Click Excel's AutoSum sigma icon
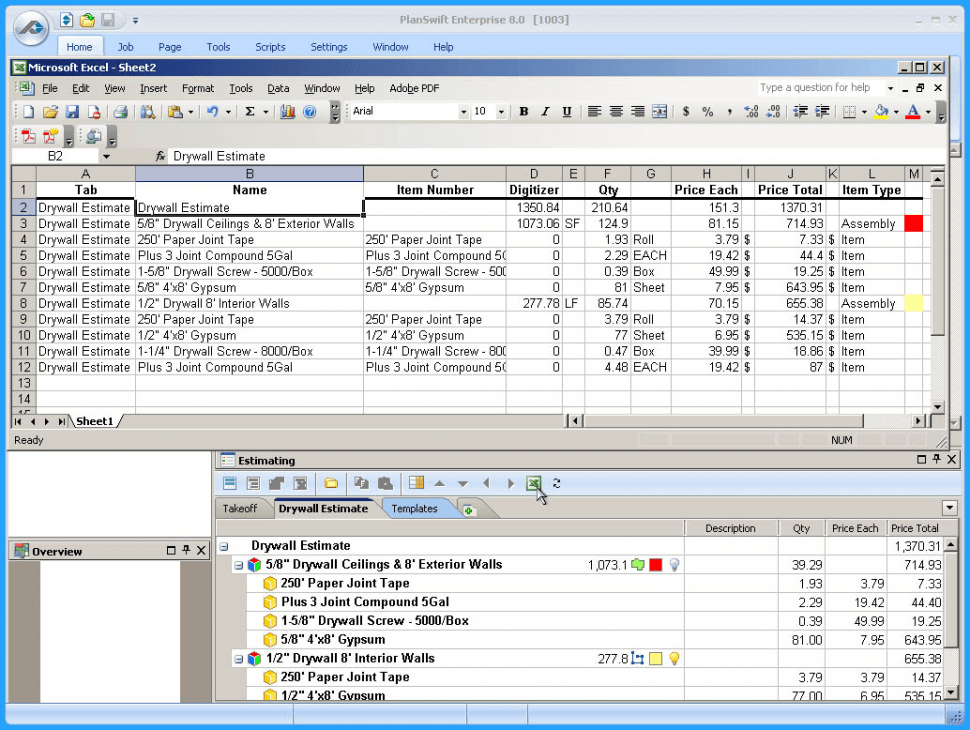The width and height of the screenshot is (970, 730). tap(250, 111)
